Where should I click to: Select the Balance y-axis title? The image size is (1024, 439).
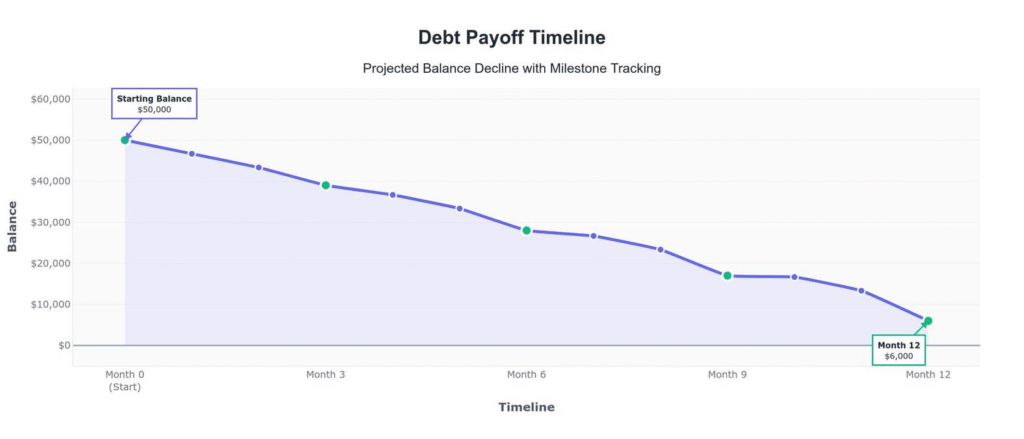pos(13,226)
